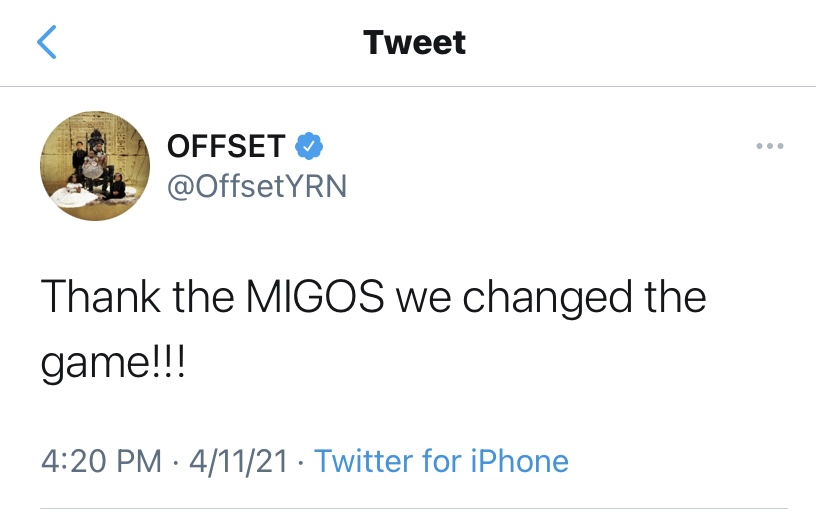Viewport: 816px width, 512px height.
Task: Select the @OffsetYRN handle
Action: coord(257,186)
